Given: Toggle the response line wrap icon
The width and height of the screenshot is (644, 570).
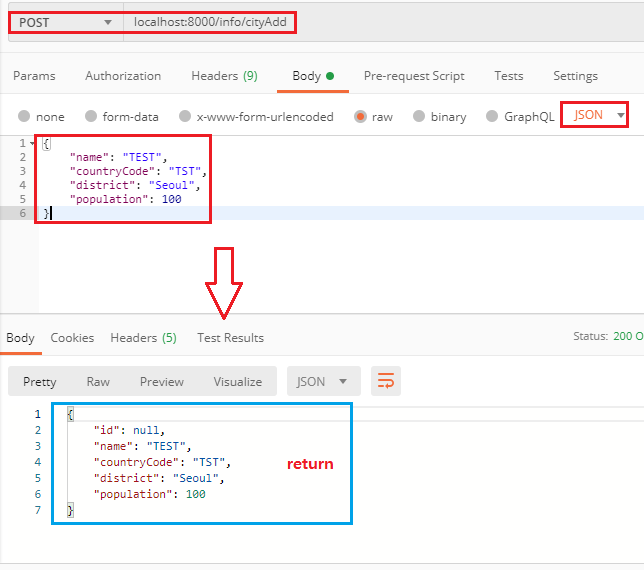Looking at the screenshot, I should (x=386, y=381).
